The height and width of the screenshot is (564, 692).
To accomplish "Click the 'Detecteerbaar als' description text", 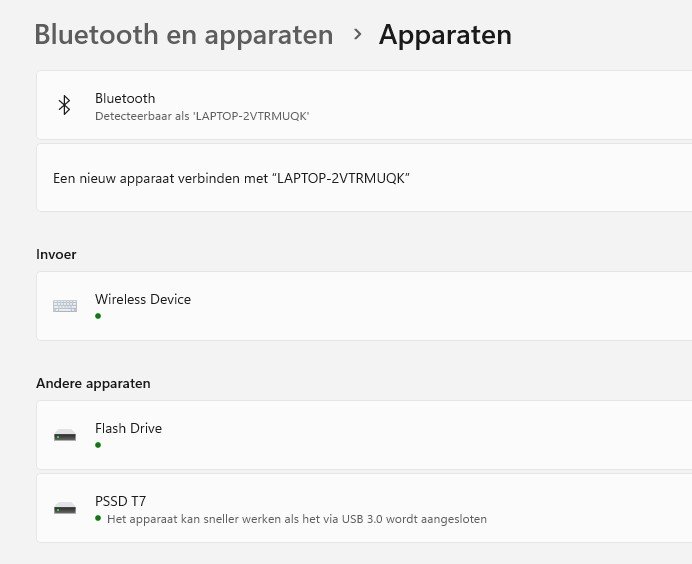I will [x=202, y=116].
